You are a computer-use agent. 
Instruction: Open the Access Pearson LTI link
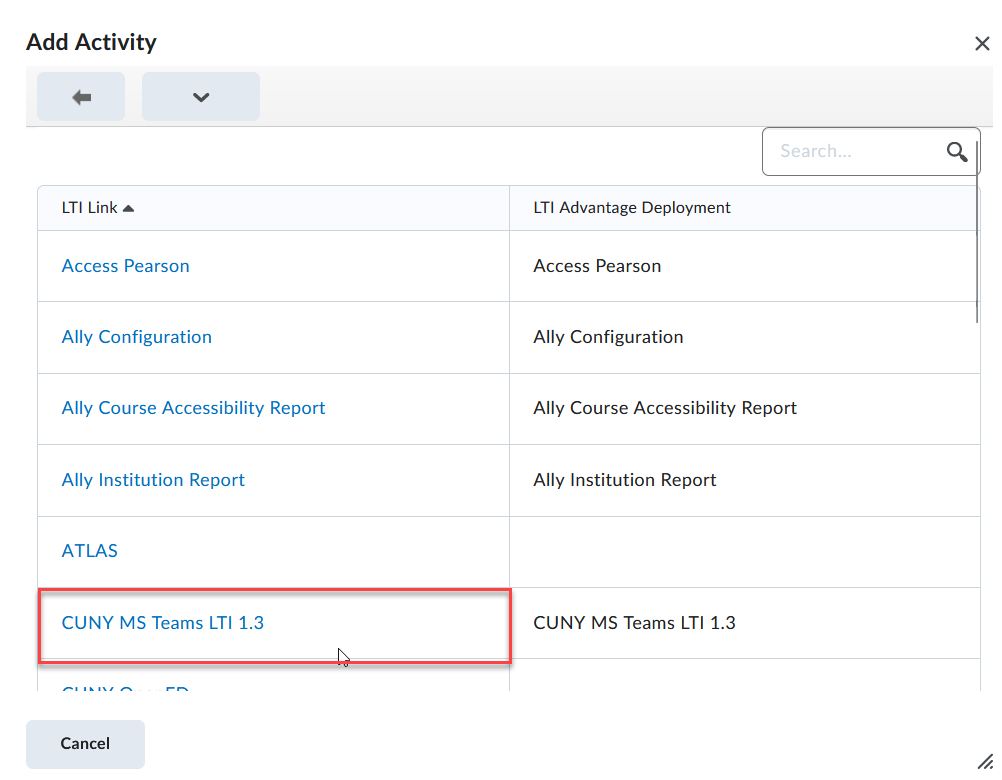[125, 266]
